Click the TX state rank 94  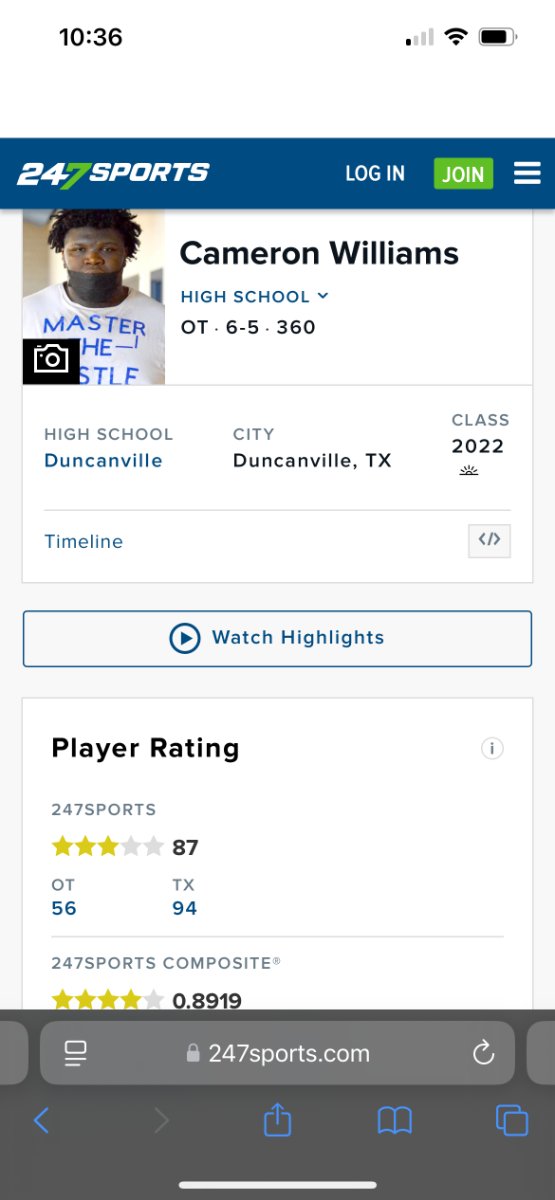[x=185, y=908]
